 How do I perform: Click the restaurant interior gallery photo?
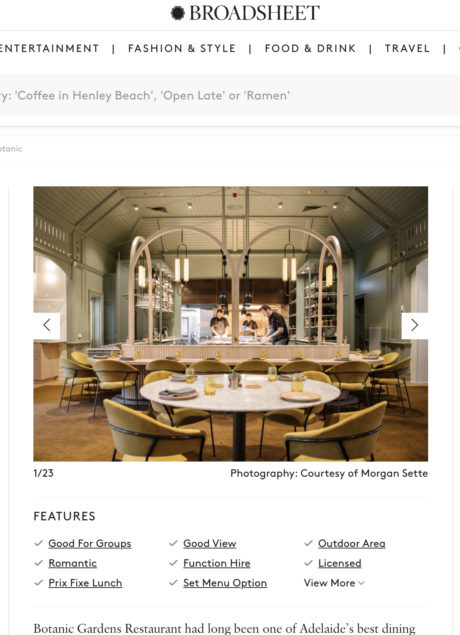pyautogui.click(x=230, y=324)
